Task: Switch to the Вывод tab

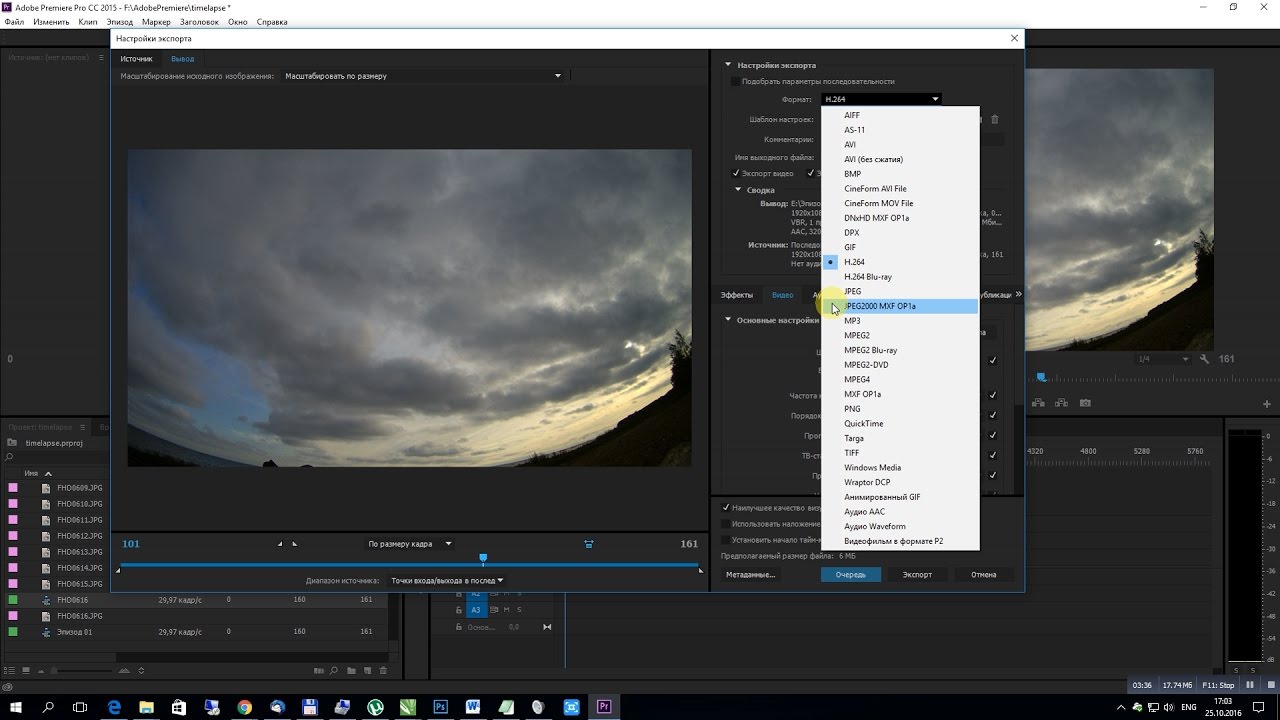Action: click(x=182, y=59)
